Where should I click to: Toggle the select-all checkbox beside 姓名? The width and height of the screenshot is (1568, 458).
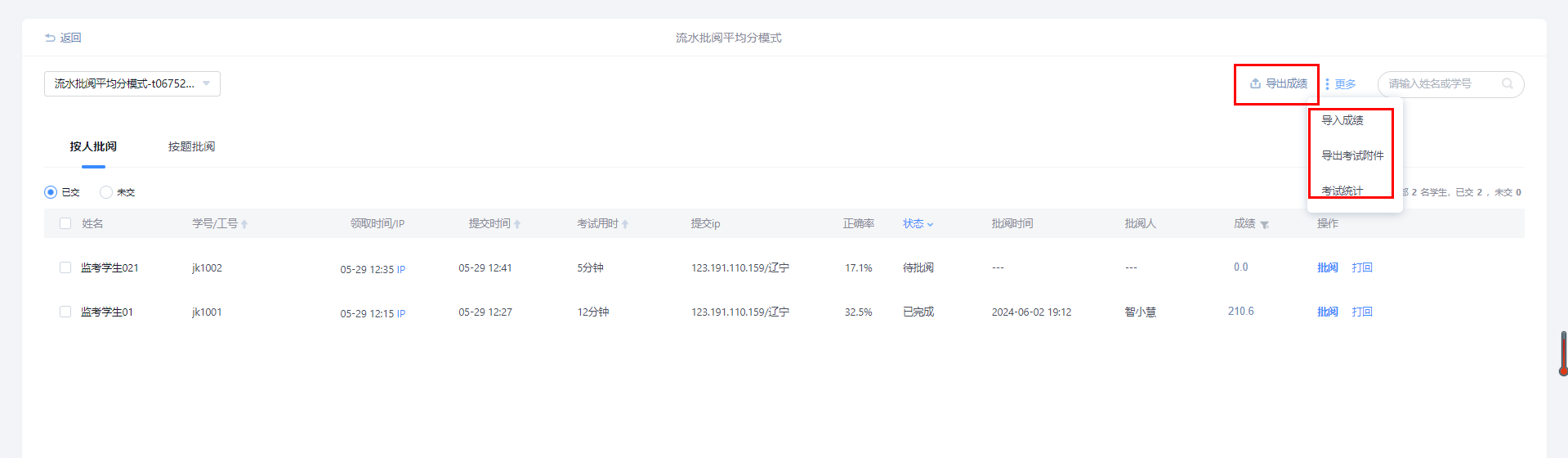point(65,223)
